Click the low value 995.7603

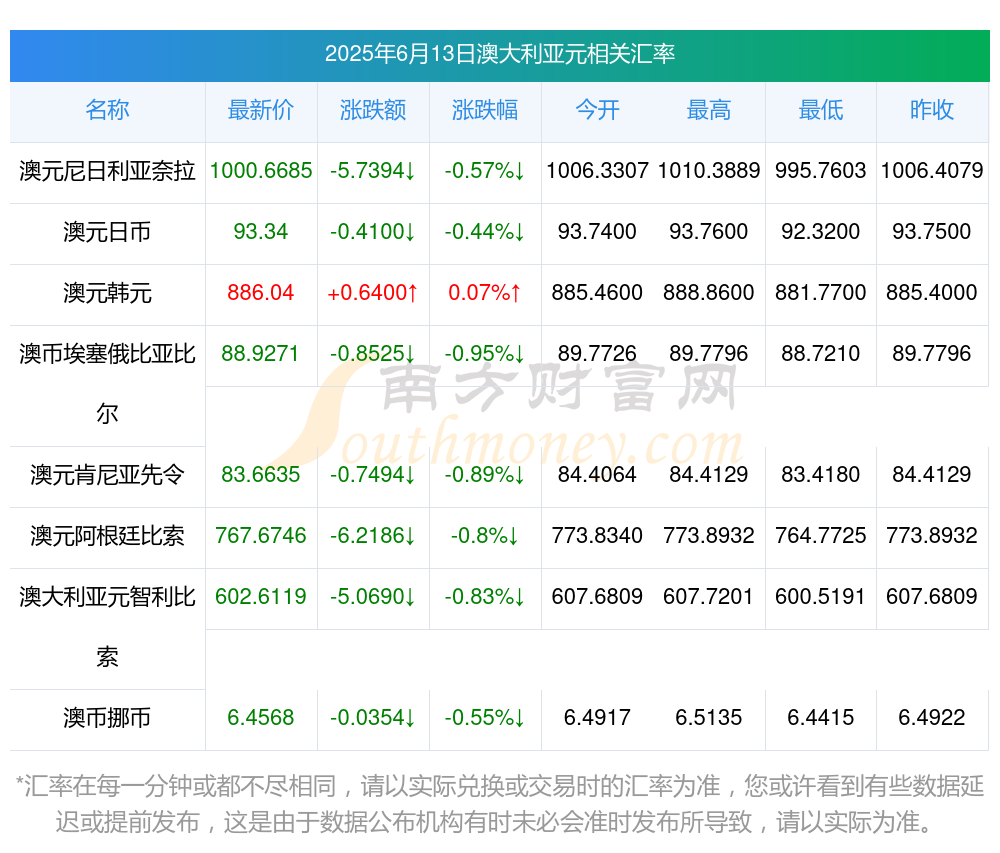[821, 171]
